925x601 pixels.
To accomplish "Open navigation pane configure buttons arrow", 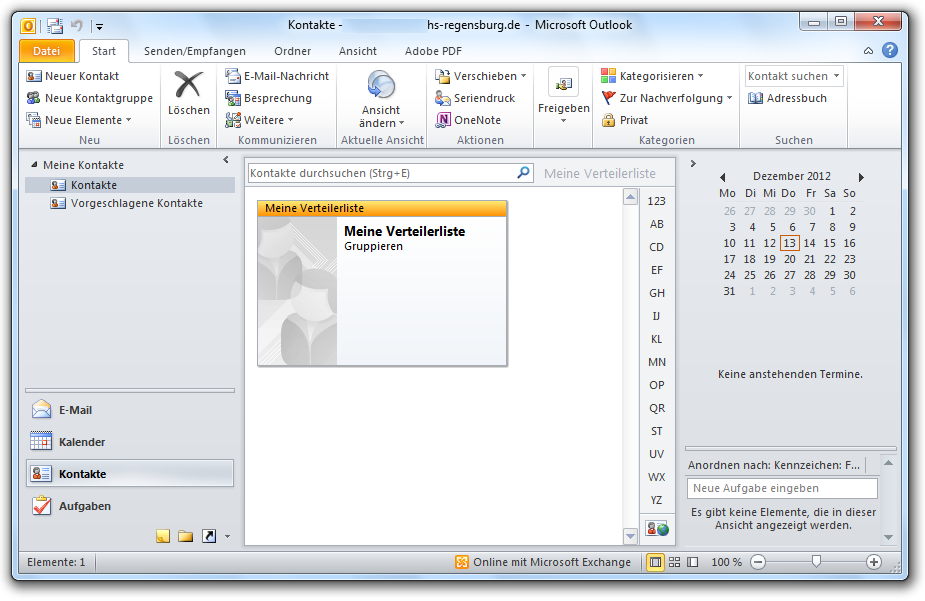I will coord(228,537).
